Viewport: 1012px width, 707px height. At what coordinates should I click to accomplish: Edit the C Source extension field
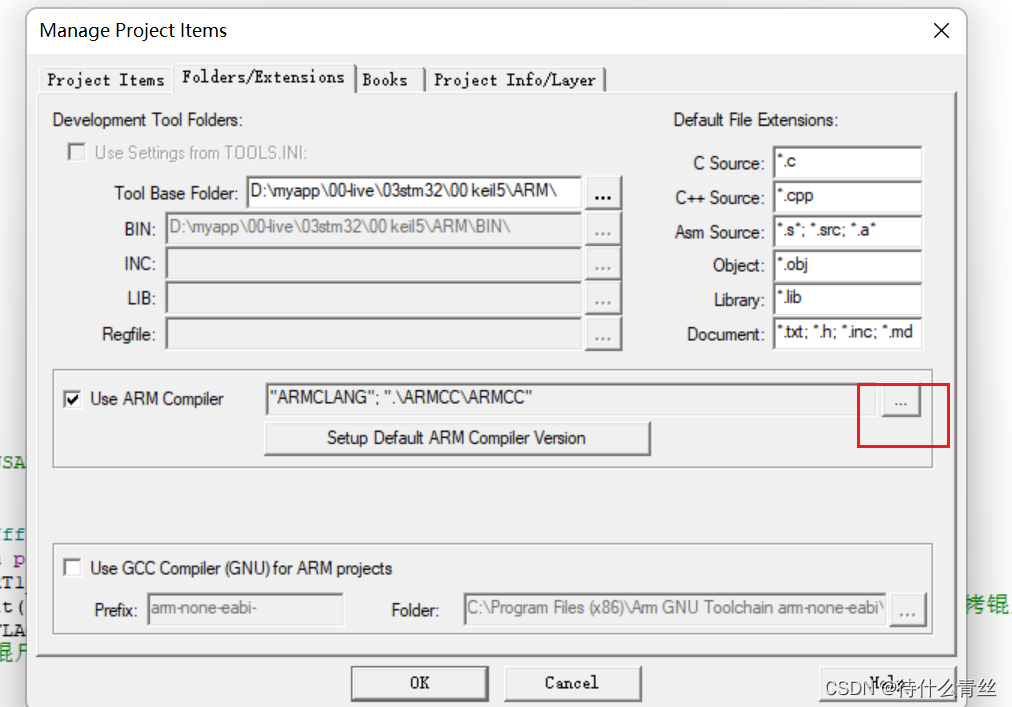(x=847, y=162)
